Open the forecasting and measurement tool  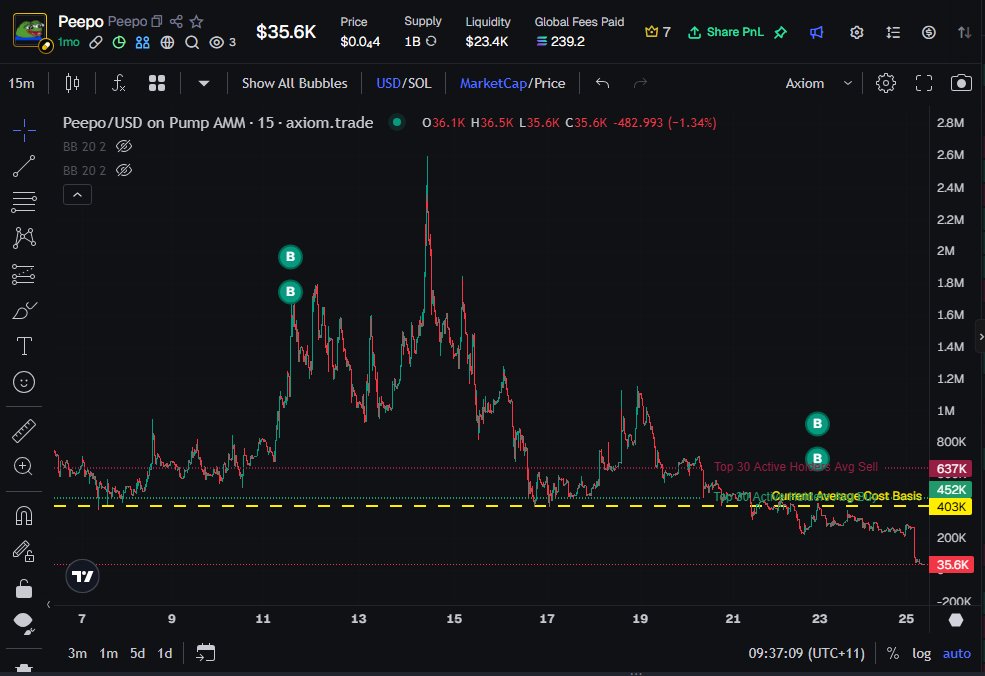point(24,274)
